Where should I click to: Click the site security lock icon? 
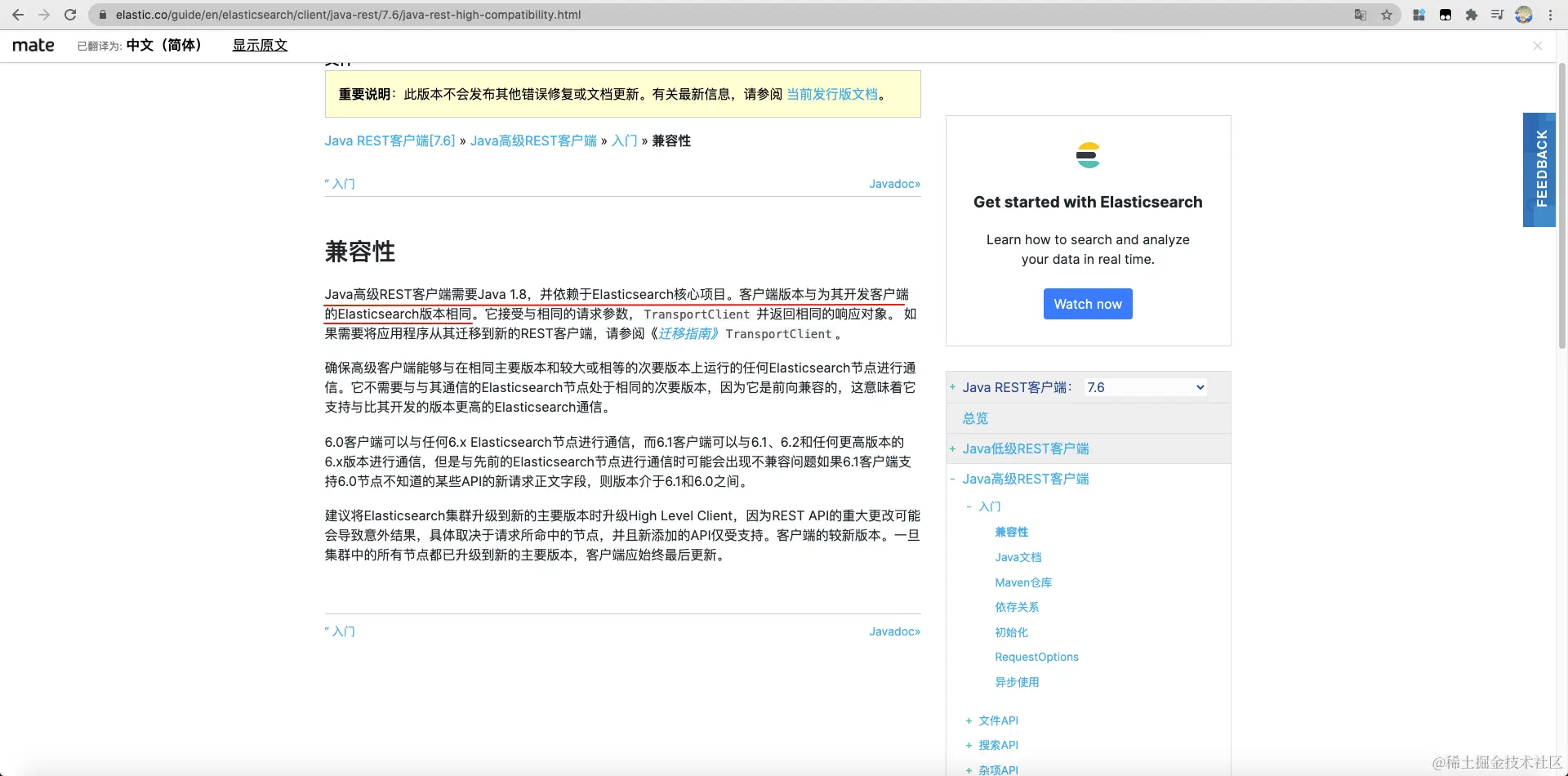tap(103, 15)
